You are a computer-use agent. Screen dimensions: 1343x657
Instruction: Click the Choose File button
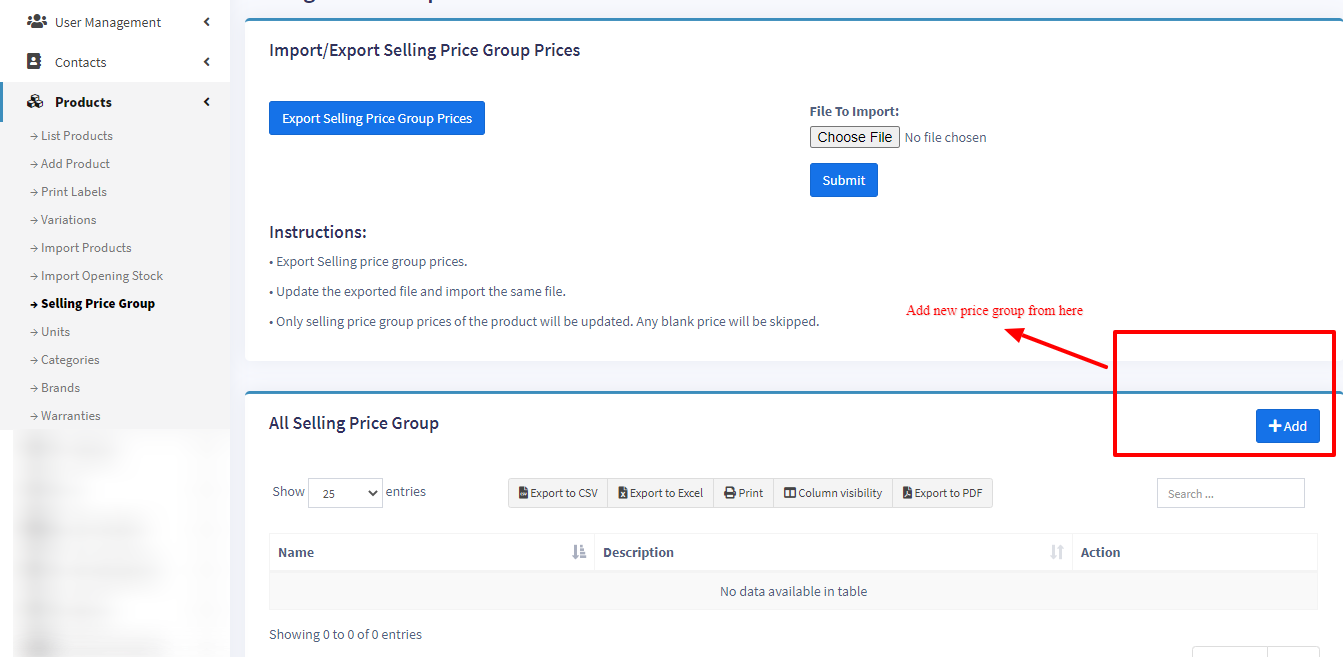[x=854, y=137]
